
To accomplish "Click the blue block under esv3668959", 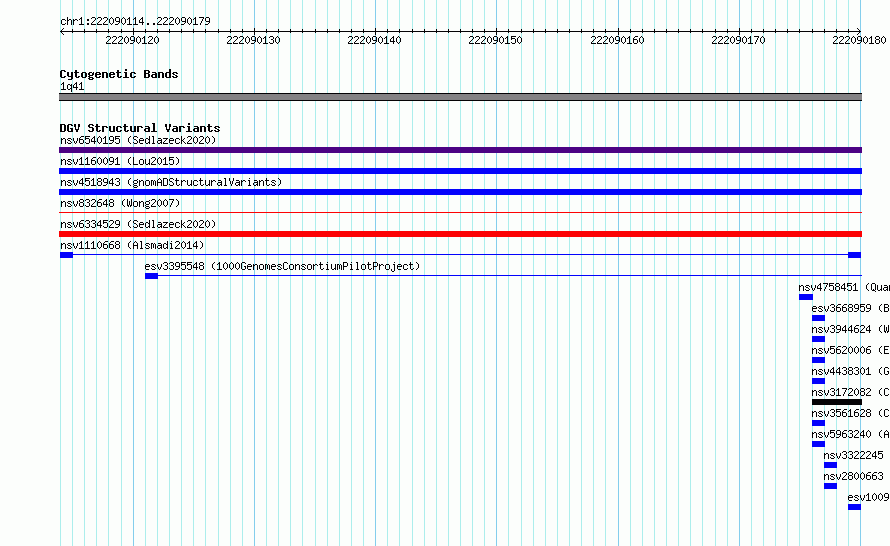I will pos(818,318).
